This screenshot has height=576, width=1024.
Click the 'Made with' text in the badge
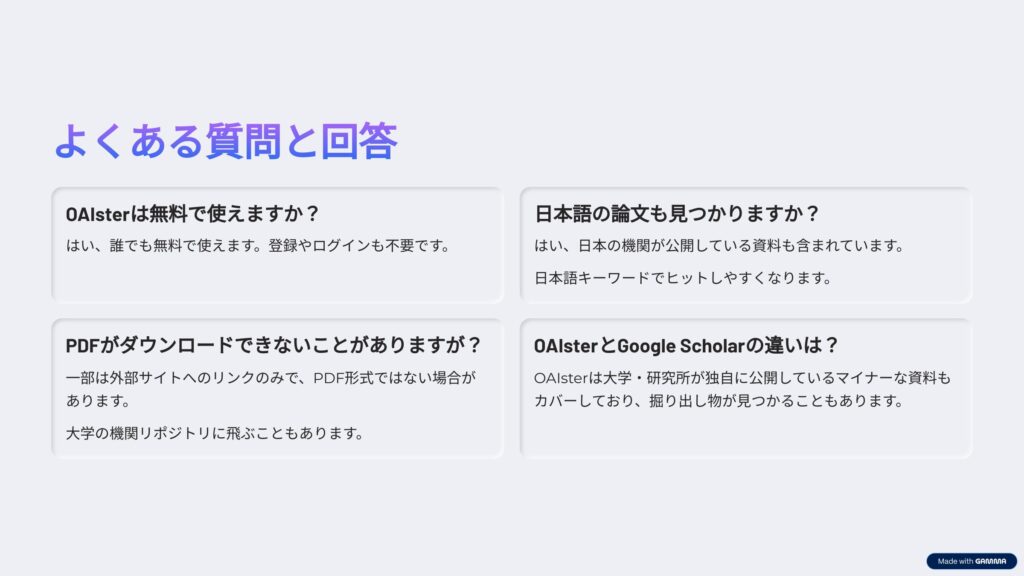click(x=955, y=561)
